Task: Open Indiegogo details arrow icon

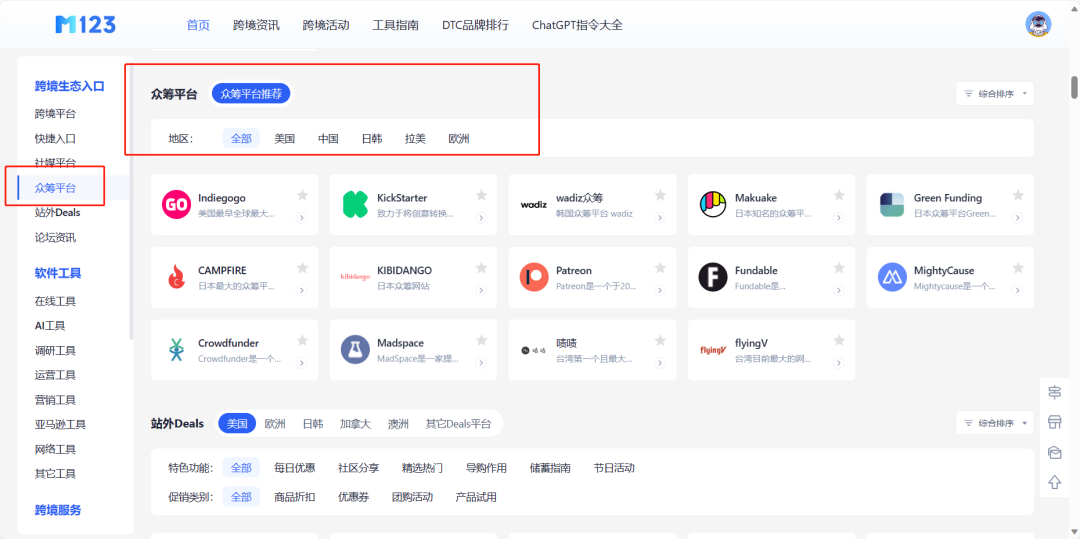Action: 302,218
